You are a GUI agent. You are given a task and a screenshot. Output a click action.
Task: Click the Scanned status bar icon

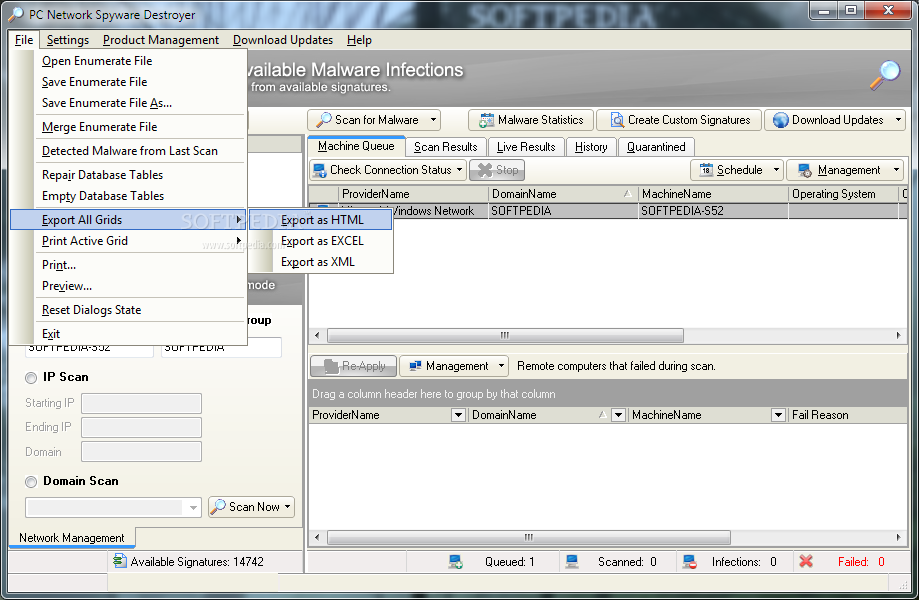[571, 562]
